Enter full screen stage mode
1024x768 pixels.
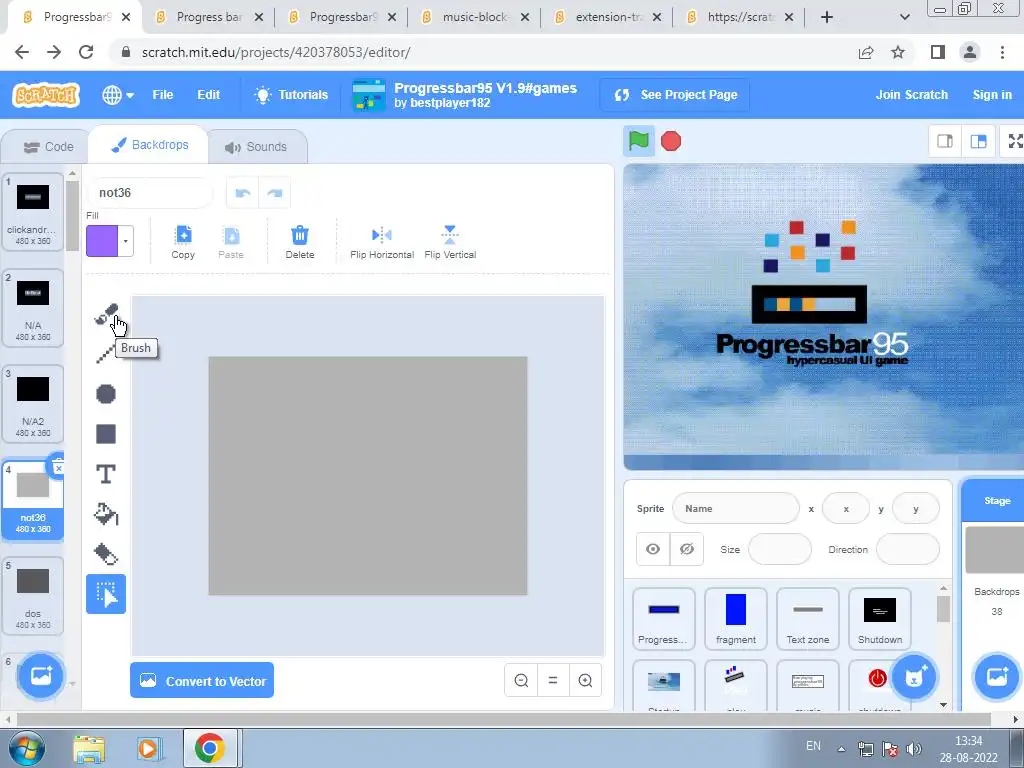tap(1014, 141)
